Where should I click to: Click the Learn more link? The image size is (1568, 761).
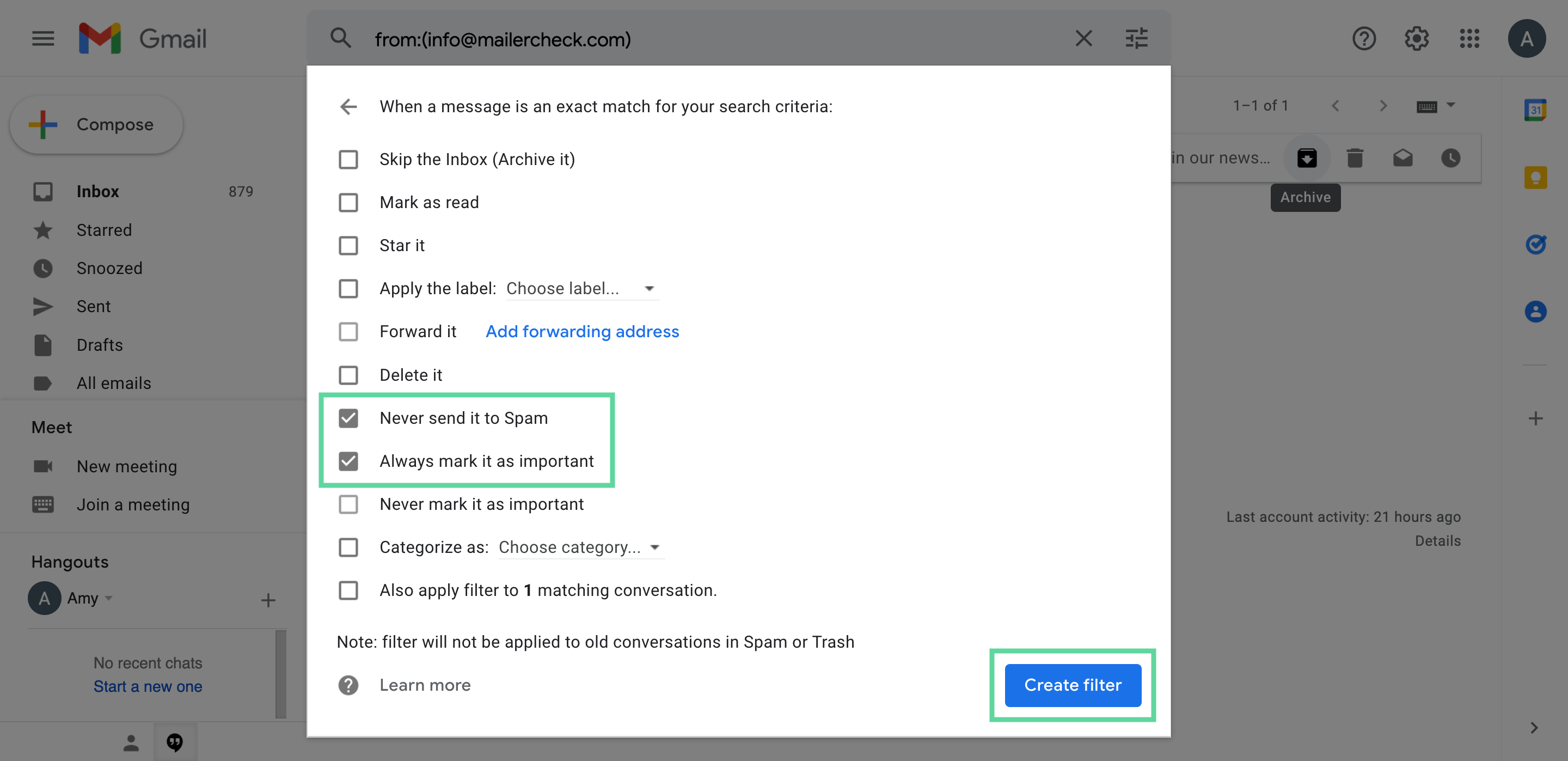click(425, 684)
